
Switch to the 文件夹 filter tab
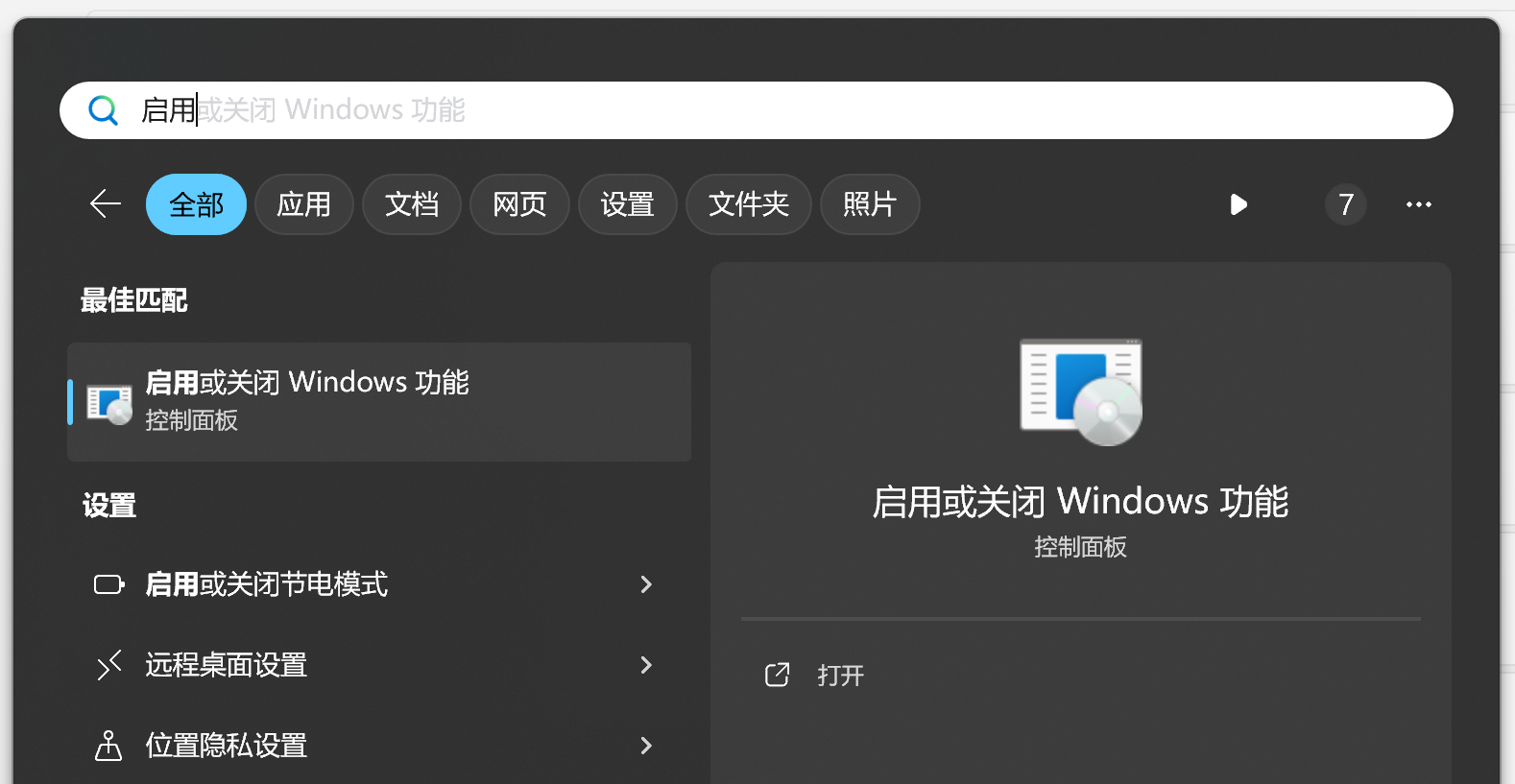(x=749, y=204)
